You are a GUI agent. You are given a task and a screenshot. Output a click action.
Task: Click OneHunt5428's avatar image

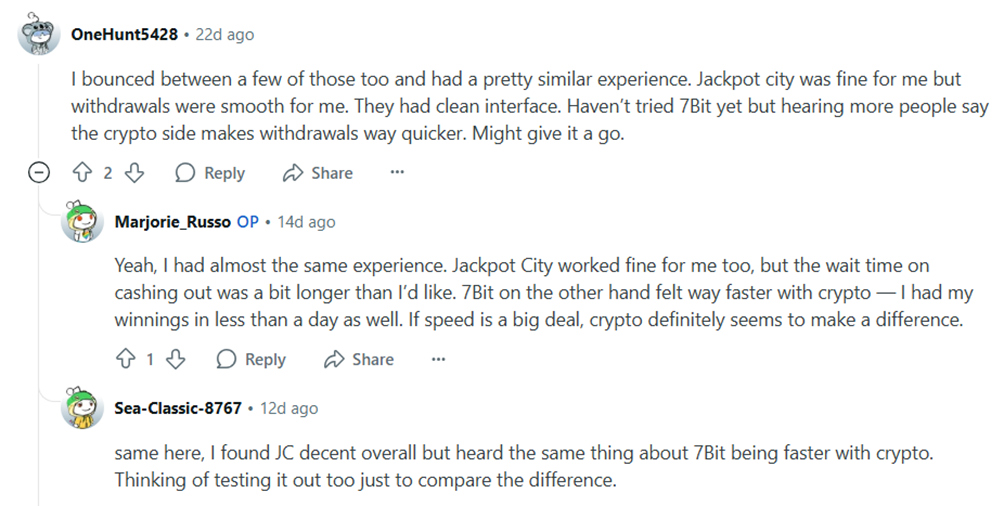tap(39, 34)
